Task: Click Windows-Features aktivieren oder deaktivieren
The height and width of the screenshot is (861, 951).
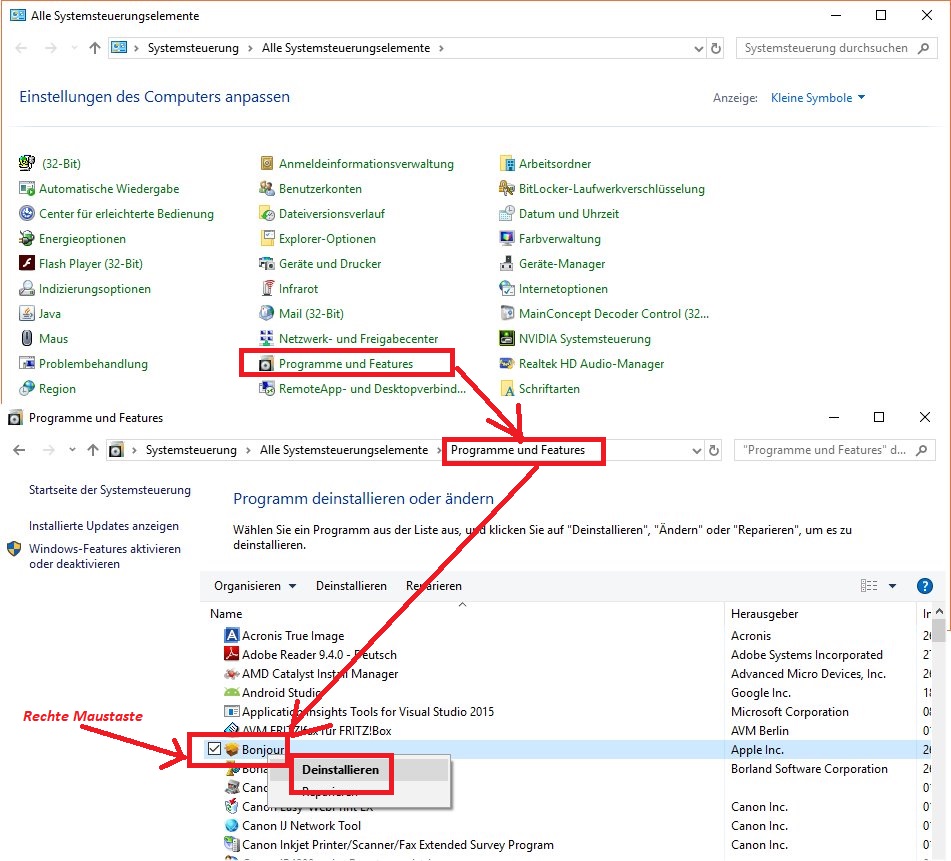Action: pyautogui.click(x=104, y=556)
